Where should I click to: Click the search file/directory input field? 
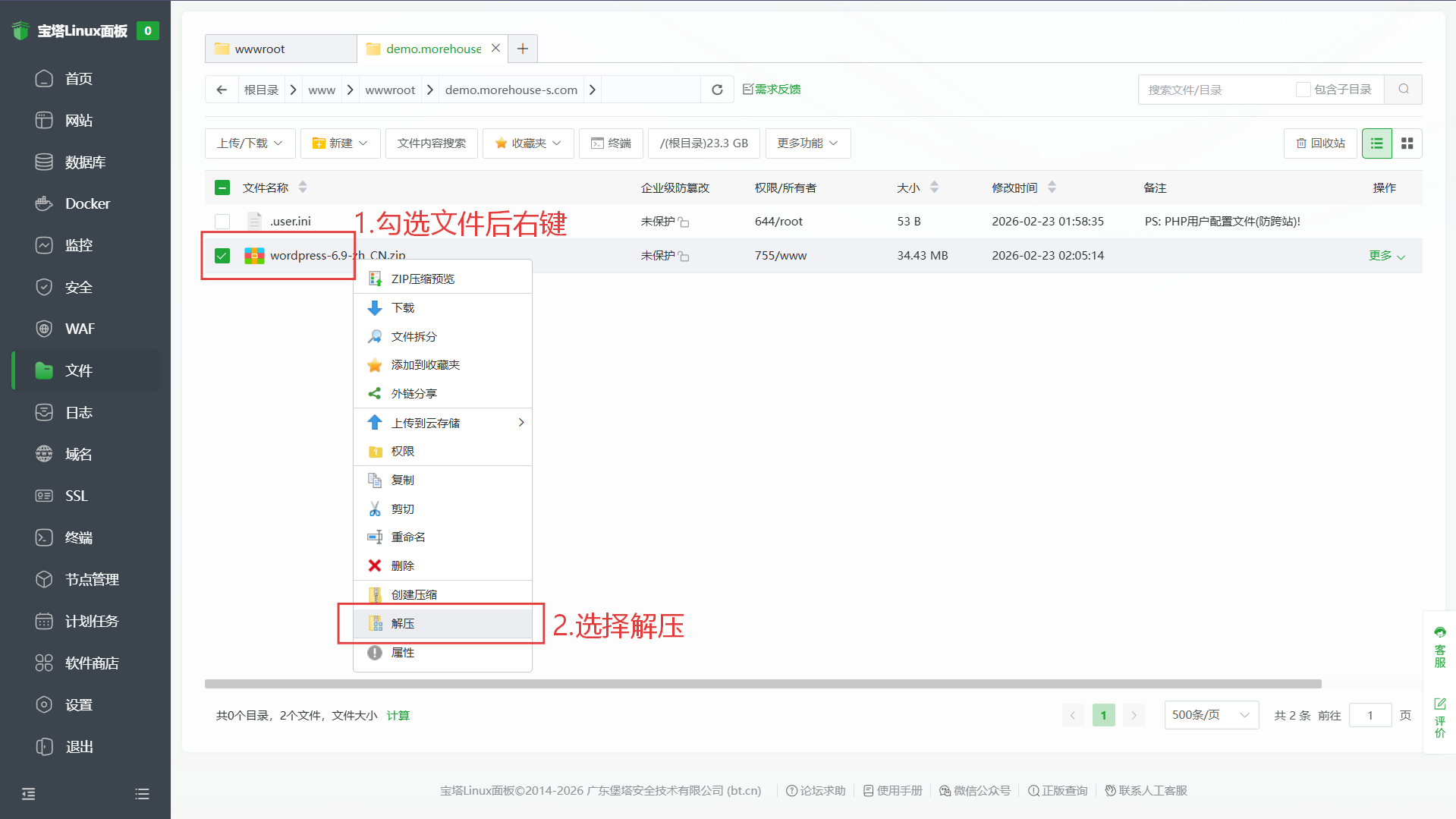click(1214, 90)
